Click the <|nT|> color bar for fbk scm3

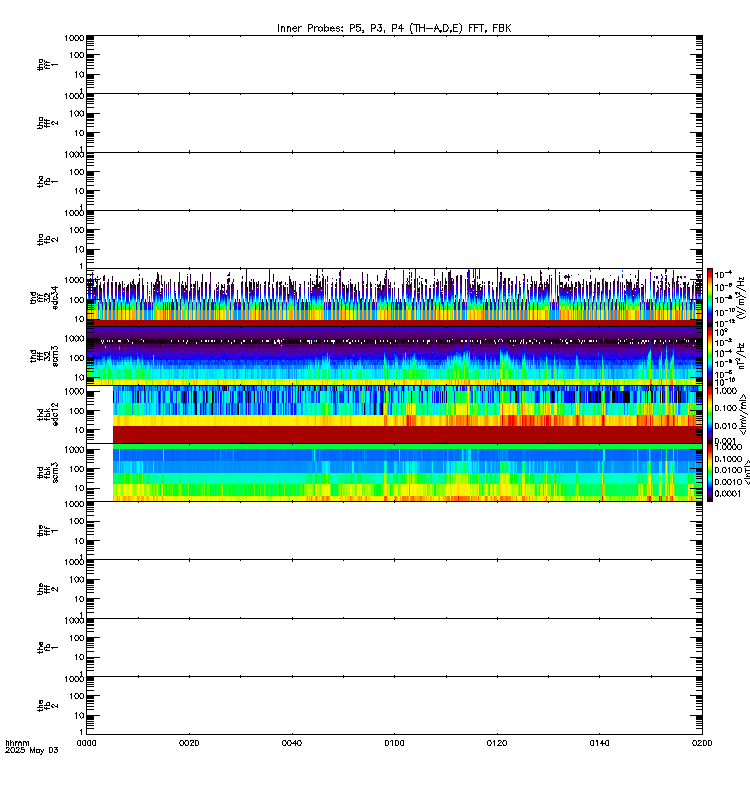(x=710, y=472)
